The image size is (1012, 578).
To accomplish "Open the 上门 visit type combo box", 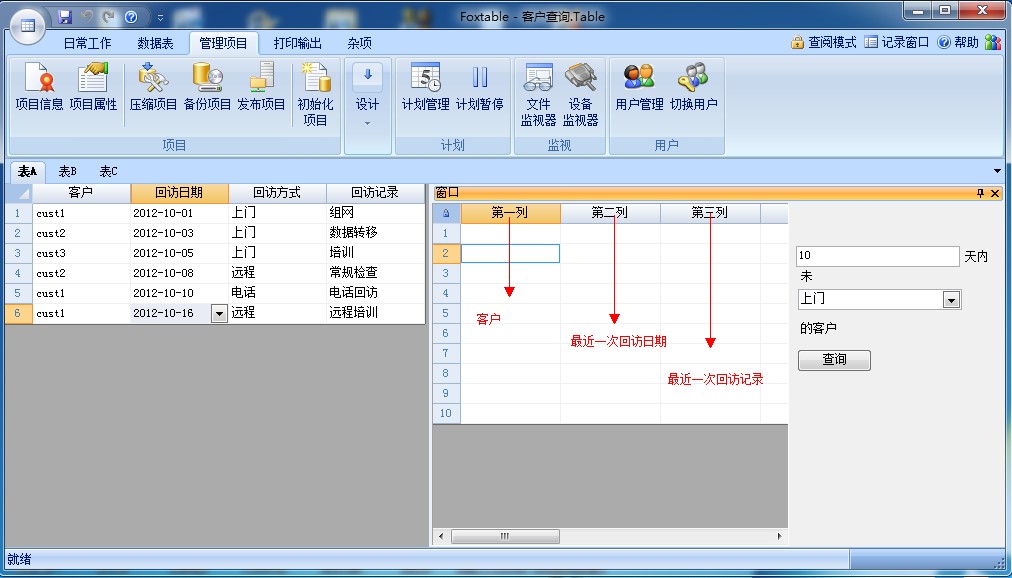I will coord(951,300).
